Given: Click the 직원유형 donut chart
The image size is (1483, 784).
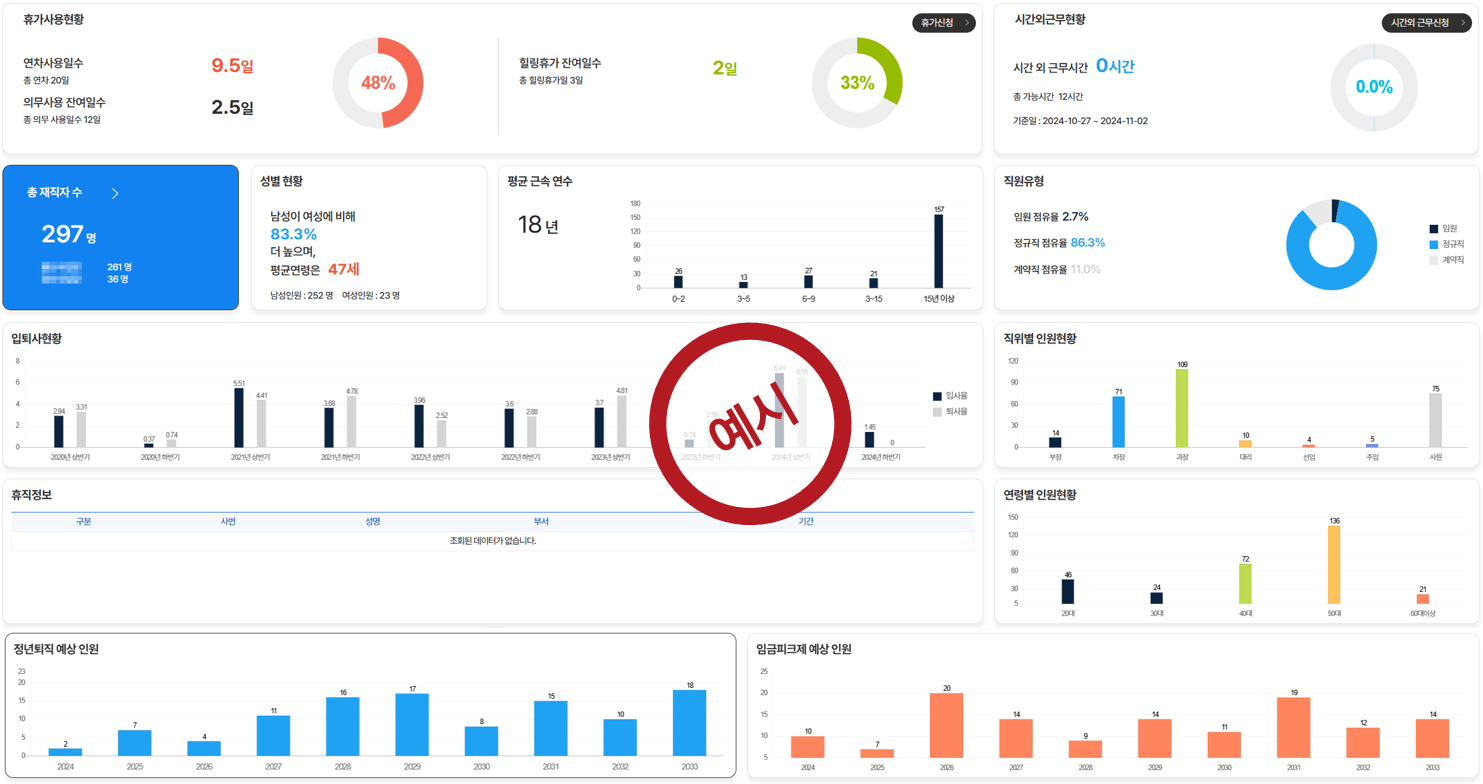Looking at the screenshot, I should pos(1331,245).
